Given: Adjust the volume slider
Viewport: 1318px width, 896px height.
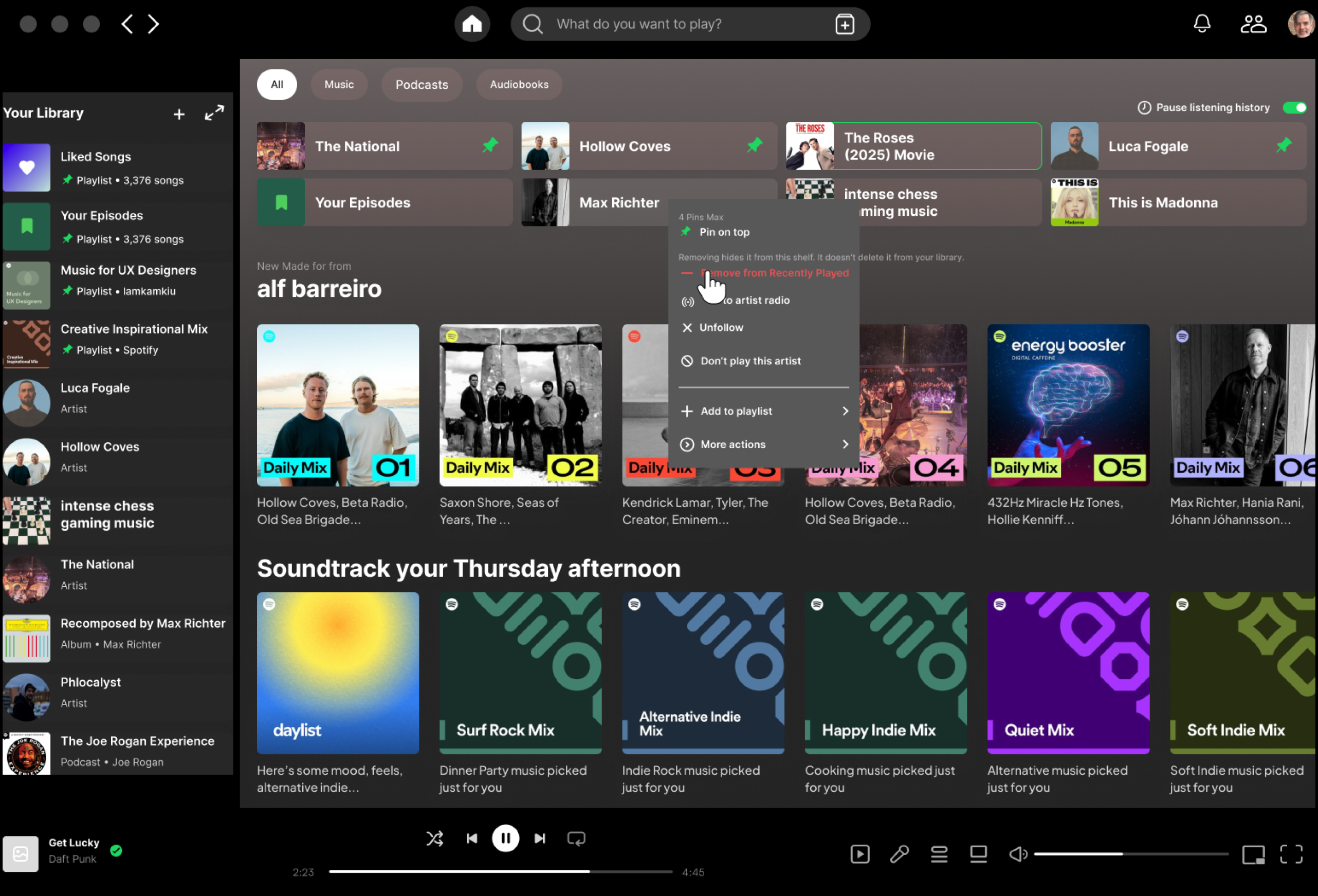Looking at the screenshot, I should (x=1131, y=854).
